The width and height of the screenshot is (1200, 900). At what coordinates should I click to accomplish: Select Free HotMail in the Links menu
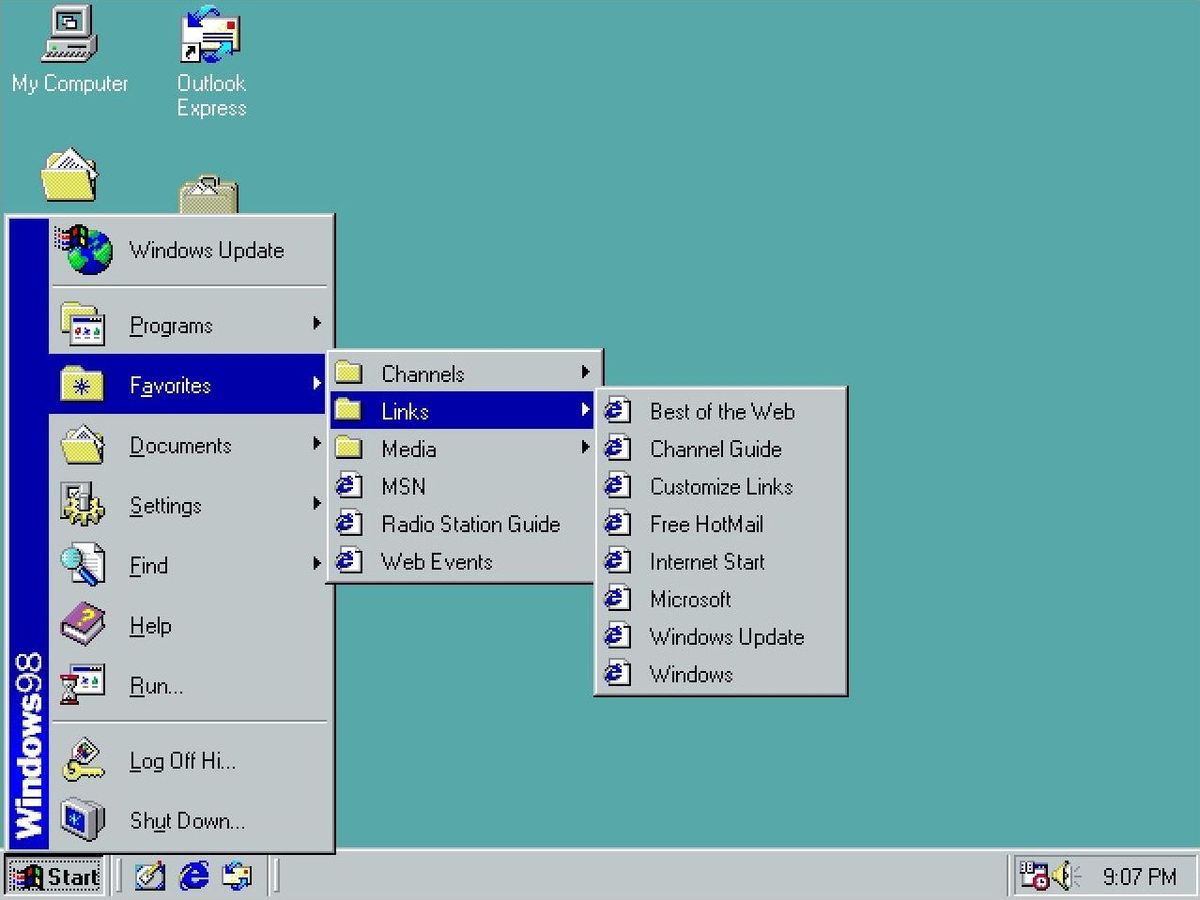pyautogui.click(x=706, y=524)
